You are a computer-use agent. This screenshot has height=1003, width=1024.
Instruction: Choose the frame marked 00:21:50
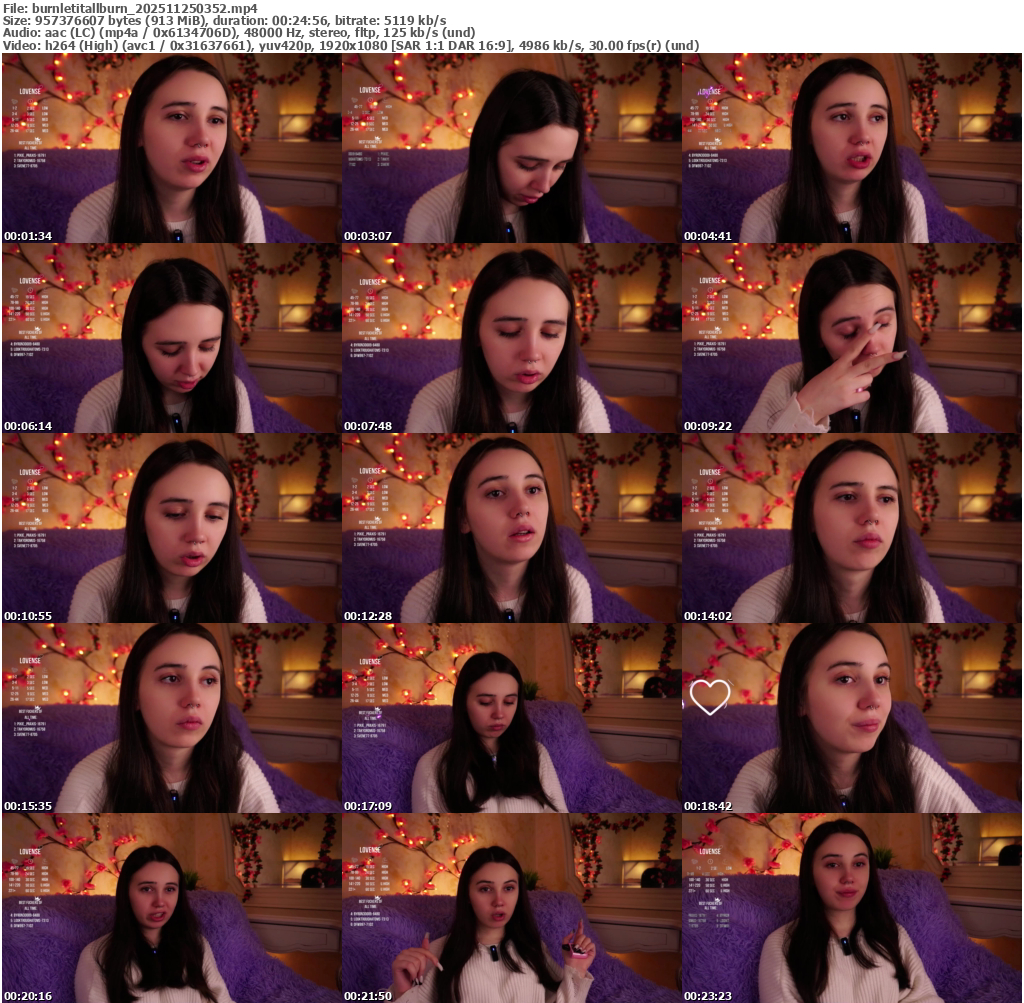(511, 908)
